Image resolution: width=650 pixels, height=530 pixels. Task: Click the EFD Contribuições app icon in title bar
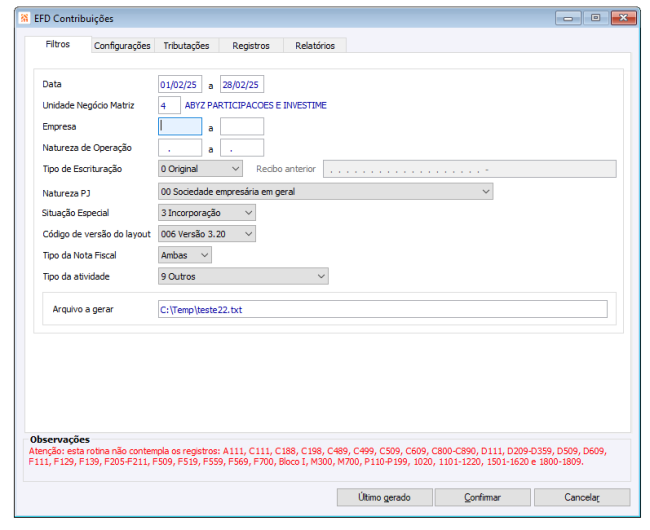pyautogui.click(x=25, y=18)
